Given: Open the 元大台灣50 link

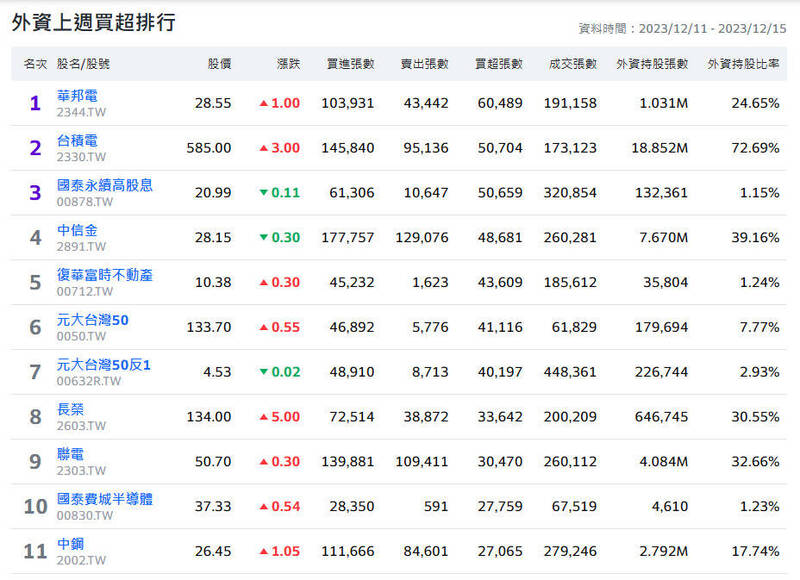Looking at the screenshot, I should [92, 320].
